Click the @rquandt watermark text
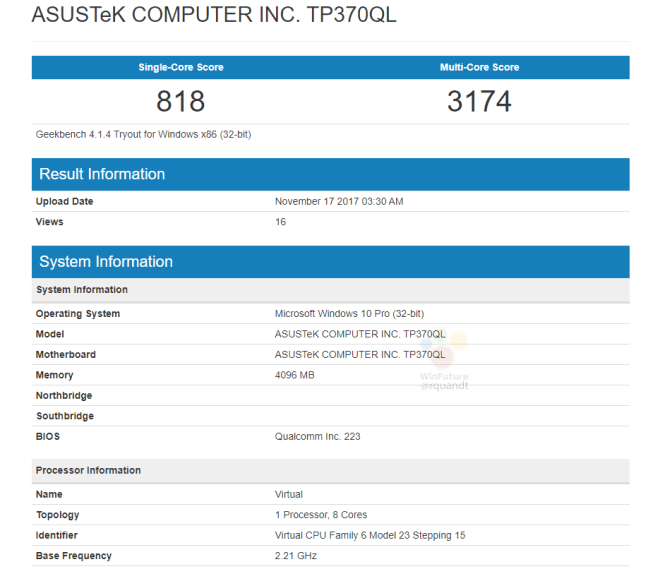Screen dimensions: 660x569 pos(443,385)
